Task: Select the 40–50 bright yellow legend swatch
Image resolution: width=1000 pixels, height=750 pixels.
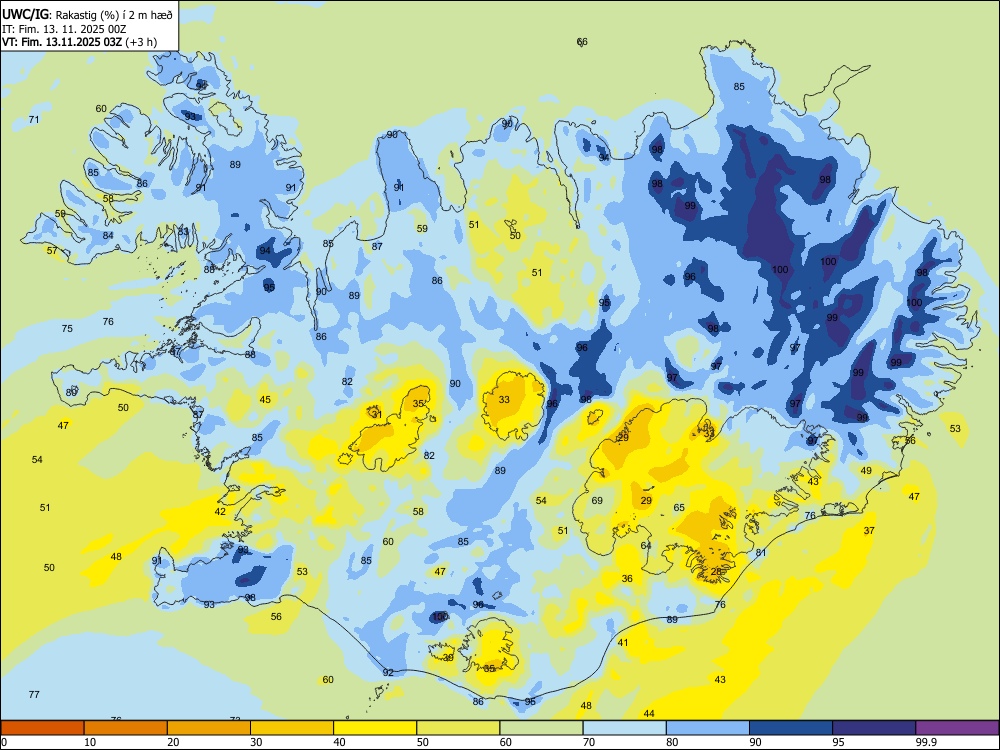Action: click(x=375, y=728)
